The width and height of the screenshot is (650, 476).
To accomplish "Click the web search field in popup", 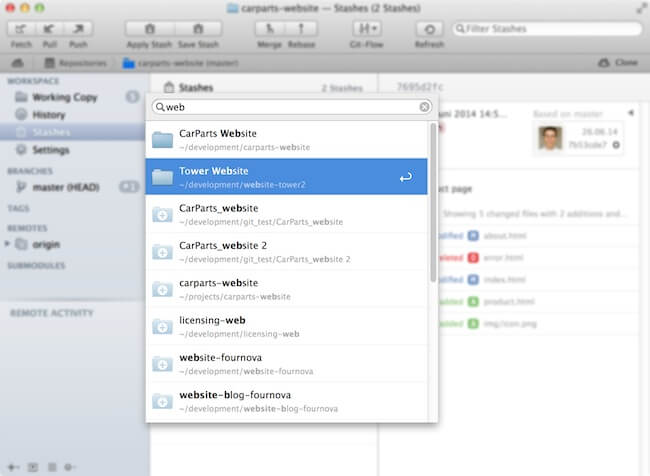I will [x=292, y=107].
